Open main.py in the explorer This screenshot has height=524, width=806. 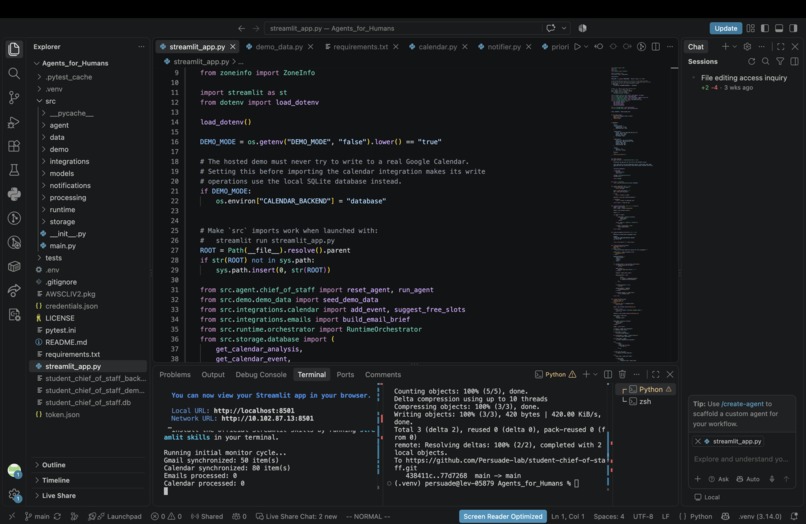[x=63, y=246]
